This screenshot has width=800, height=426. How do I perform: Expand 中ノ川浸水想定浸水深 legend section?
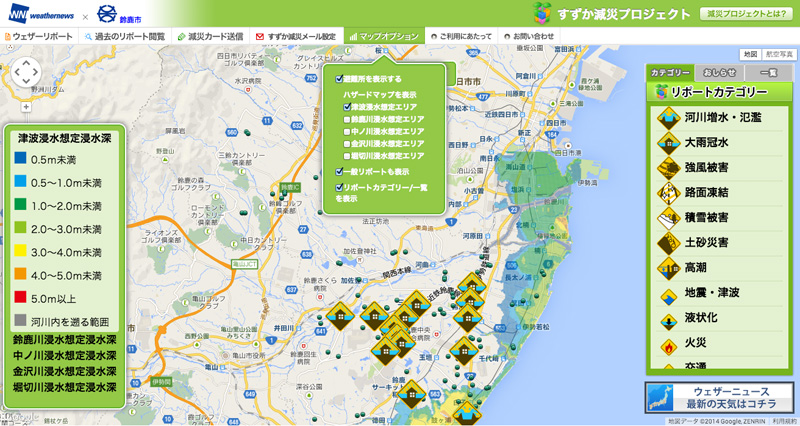tap(65, 355)
